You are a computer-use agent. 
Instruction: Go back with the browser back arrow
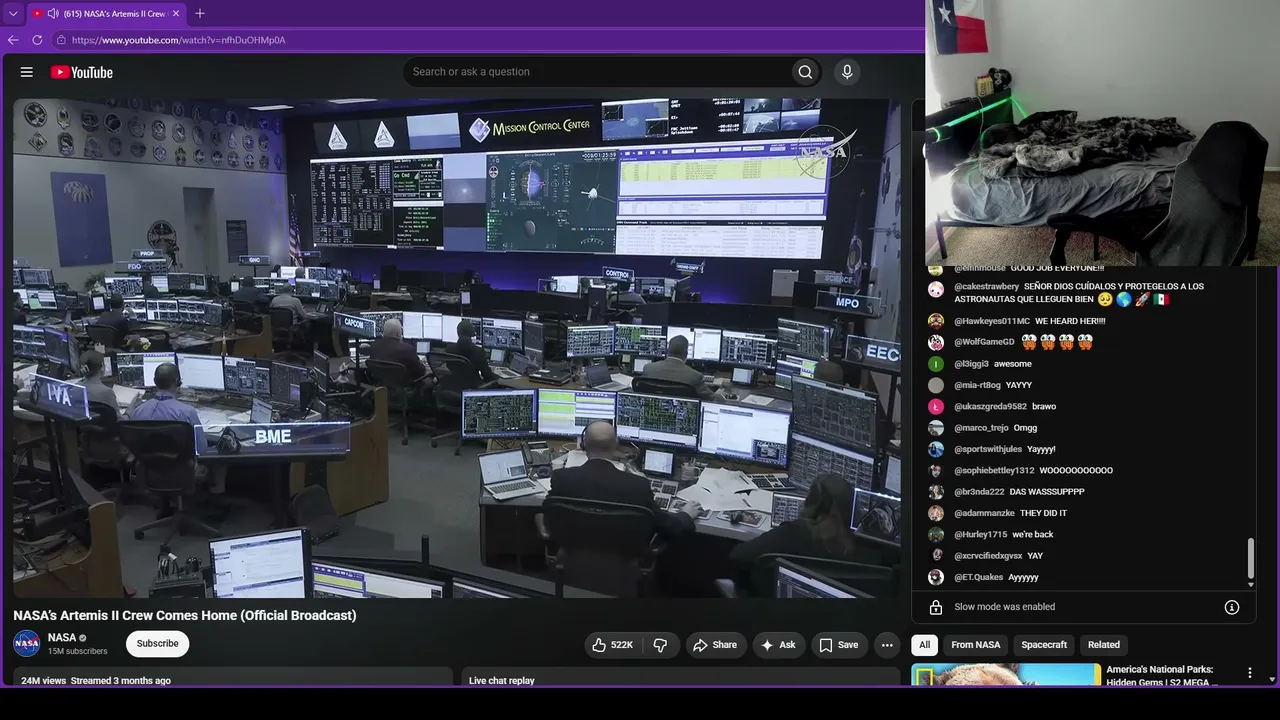[13, 40]
